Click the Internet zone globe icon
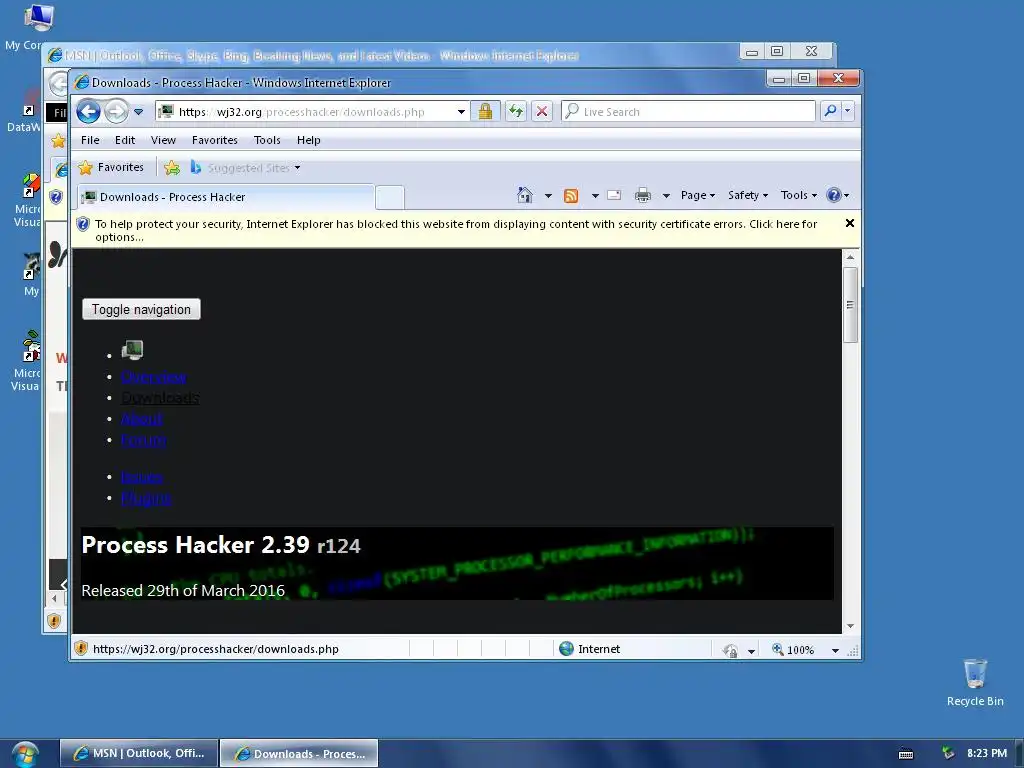The width and height of the screenshot is (1024, 768). [x=566, y=648]
